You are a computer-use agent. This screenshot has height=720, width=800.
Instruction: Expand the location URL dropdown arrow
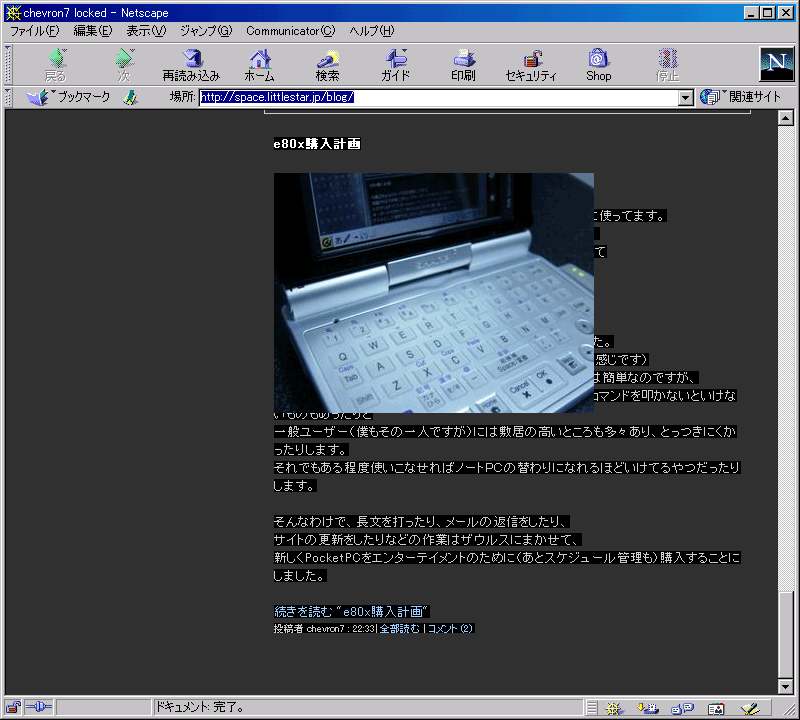tap(686, 97)
